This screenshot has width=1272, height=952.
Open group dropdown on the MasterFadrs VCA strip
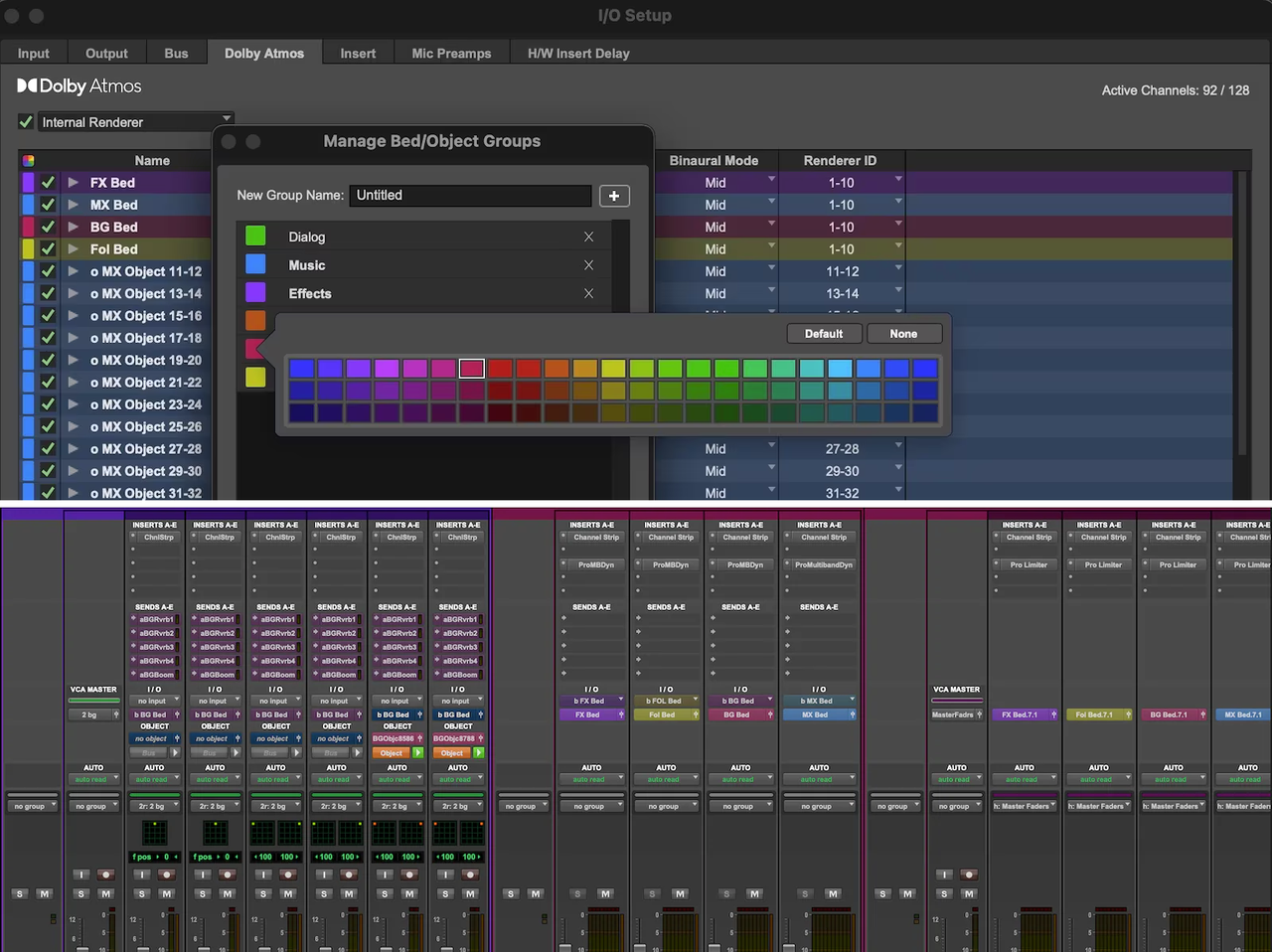[x=956, y=806]
